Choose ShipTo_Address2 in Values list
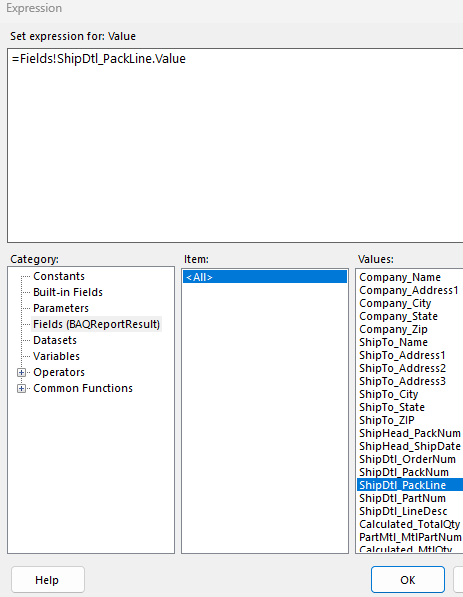The height and width of the screenshot is (597, 463). (x=402, y=368)
